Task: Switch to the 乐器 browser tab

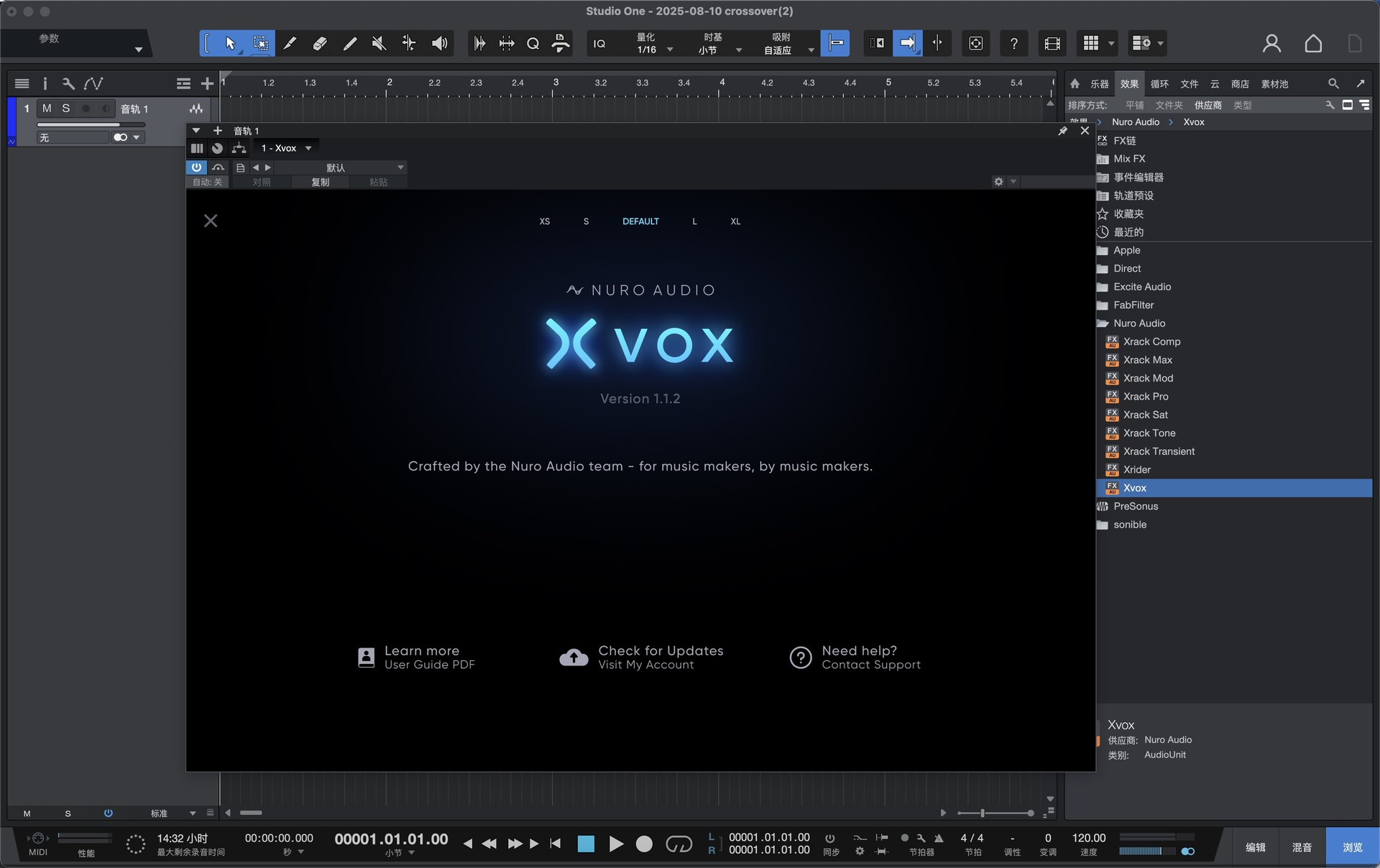Action: point(1100,84)
